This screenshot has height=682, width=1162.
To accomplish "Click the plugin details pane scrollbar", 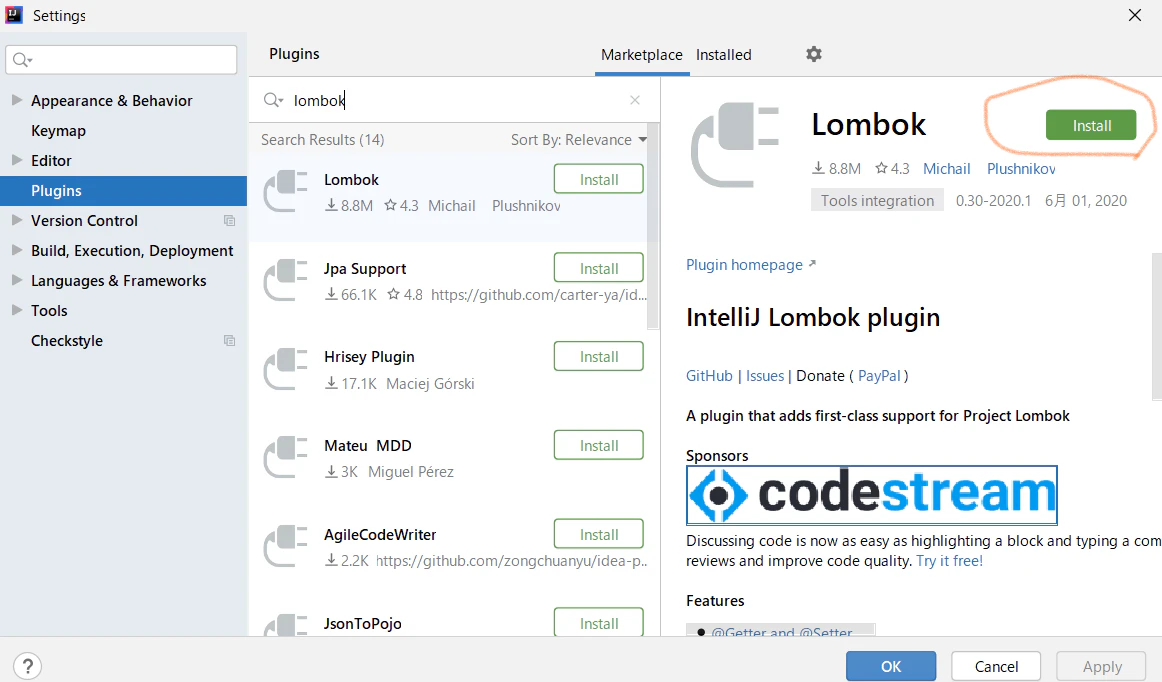I will coord(1157,326).
